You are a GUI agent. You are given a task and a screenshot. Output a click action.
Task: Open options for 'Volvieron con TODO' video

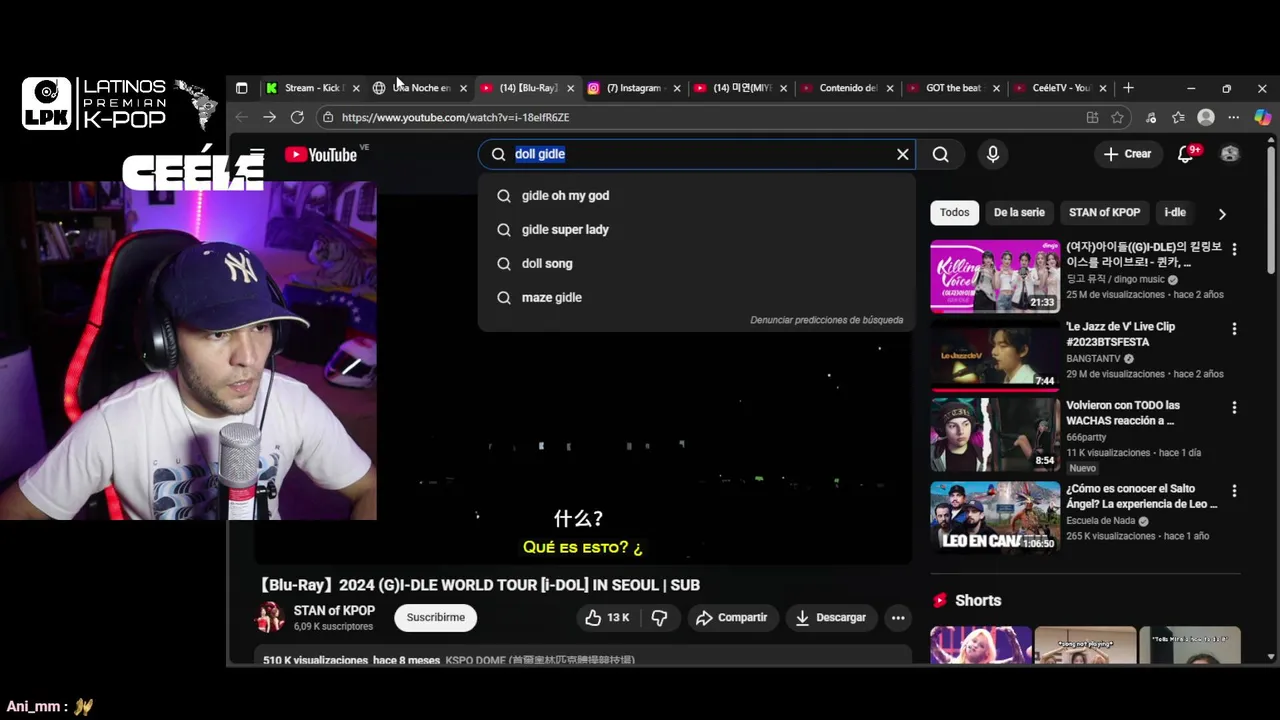(x=1234, y=407)
